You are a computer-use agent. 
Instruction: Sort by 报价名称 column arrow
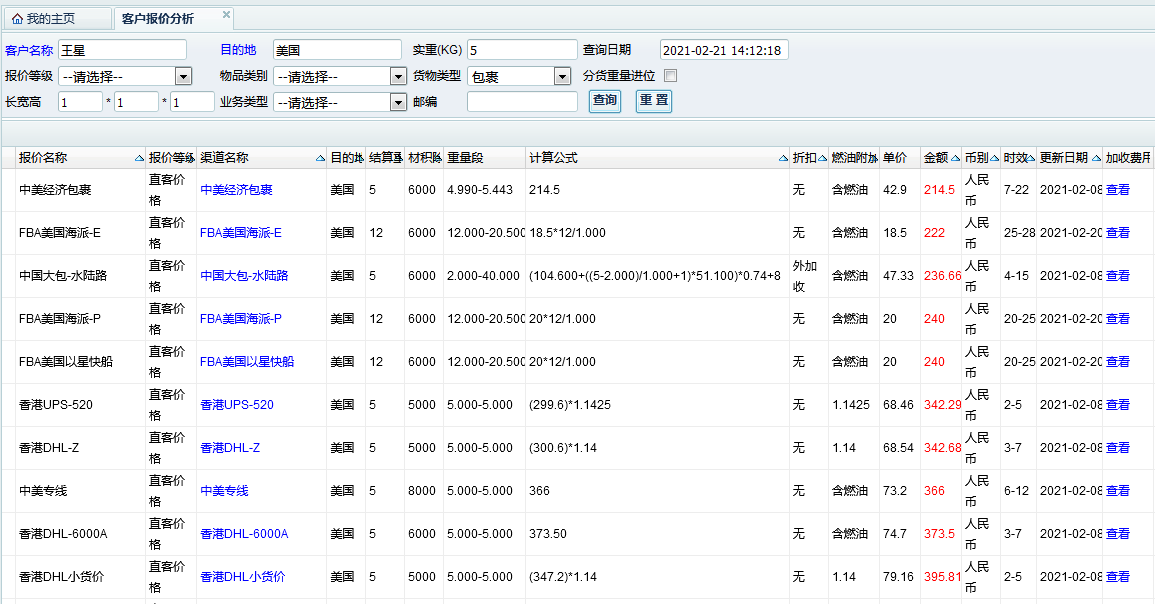[x=139, y=159]
